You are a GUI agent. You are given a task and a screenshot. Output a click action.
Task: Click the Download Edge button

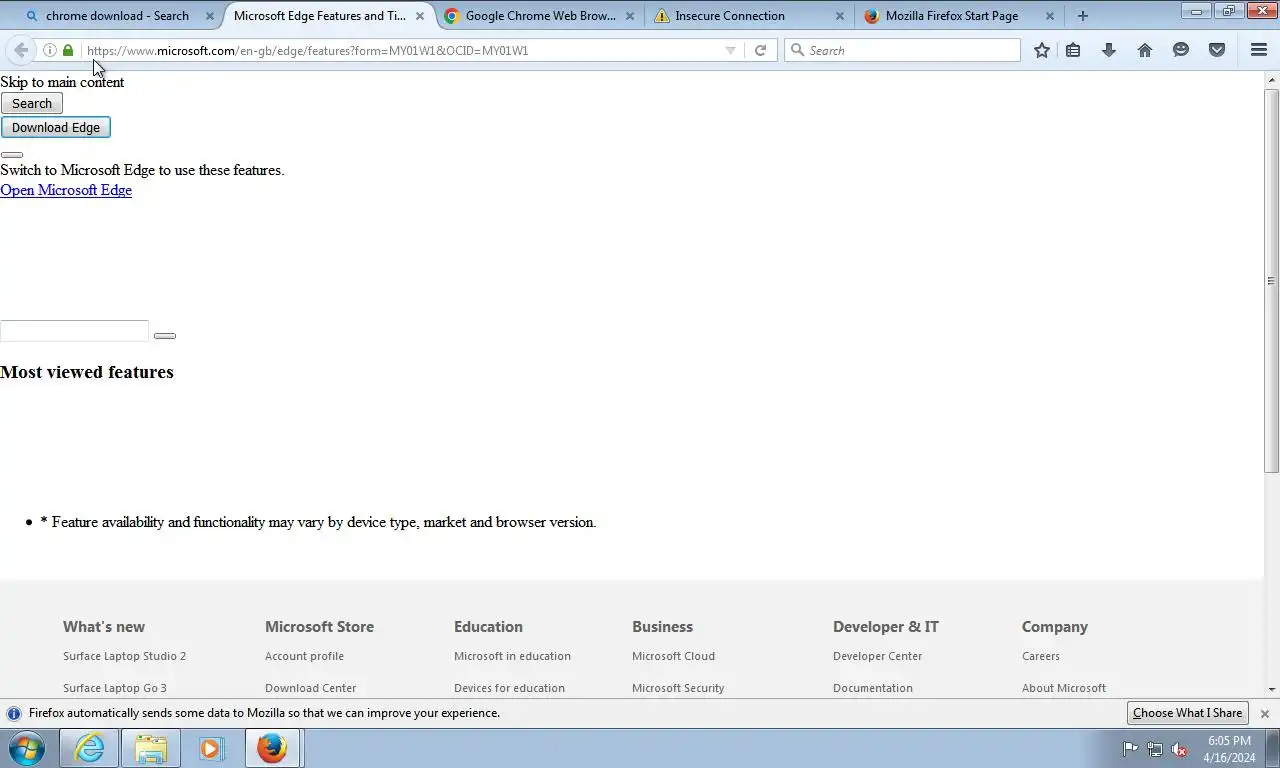56,127
